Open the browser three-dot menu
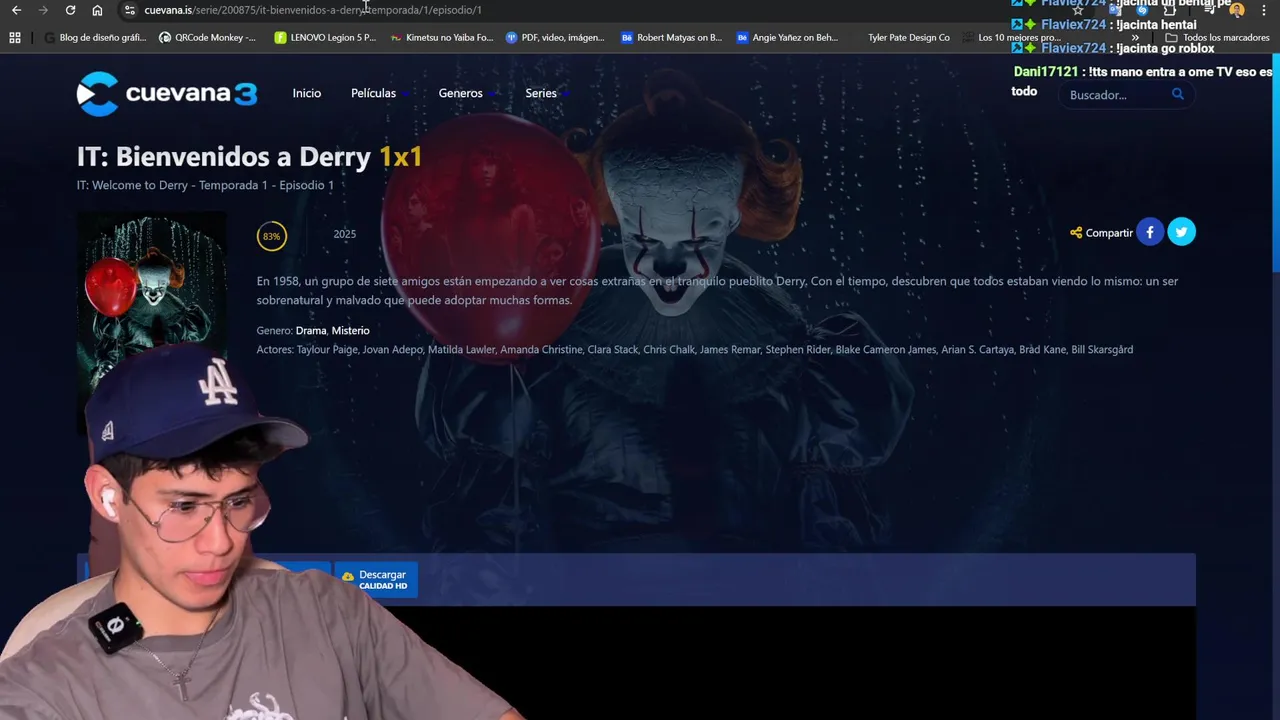This screenshot has width=1280, height=720. [x=1263, y=10]
